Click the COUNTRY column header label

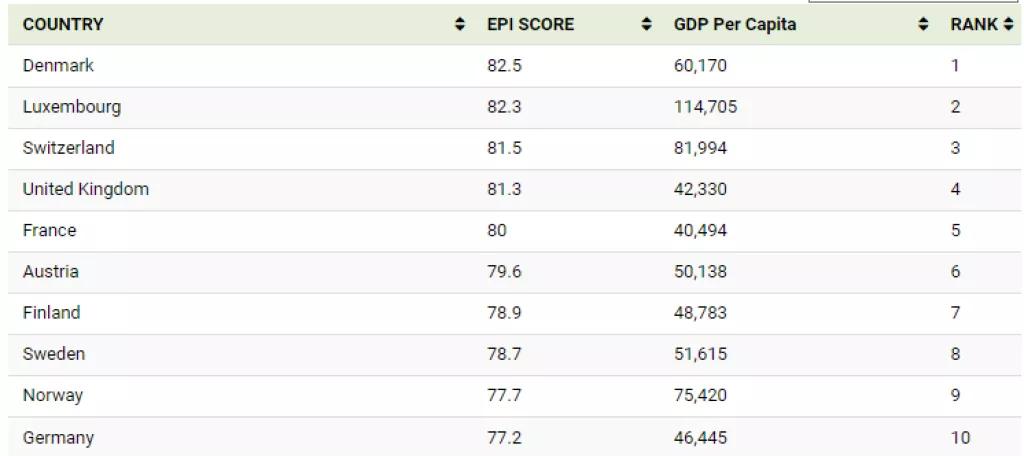tap(63, 24)
